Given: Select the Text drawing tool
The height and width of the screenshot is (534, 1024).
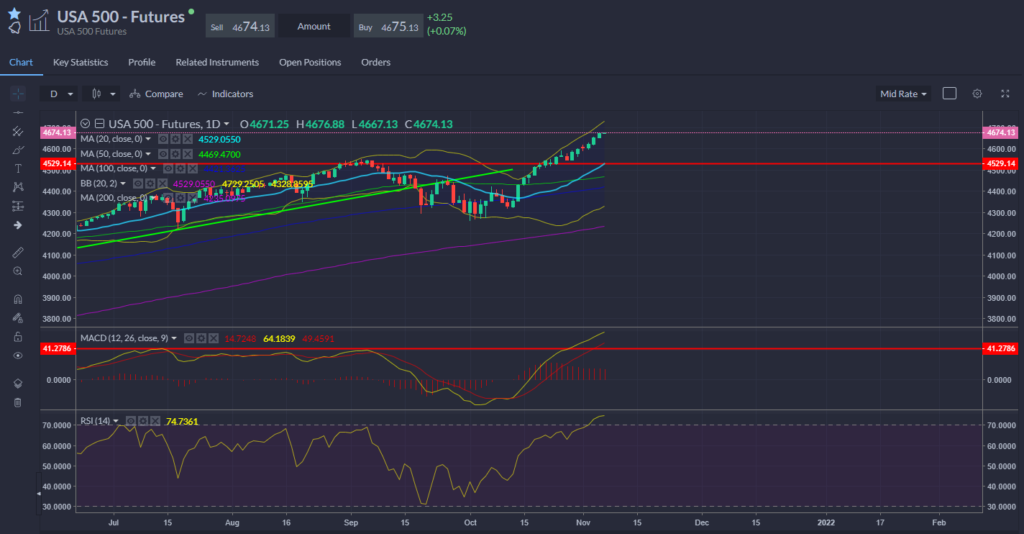Looking at the screenshot, I should [x=17, y=168].
